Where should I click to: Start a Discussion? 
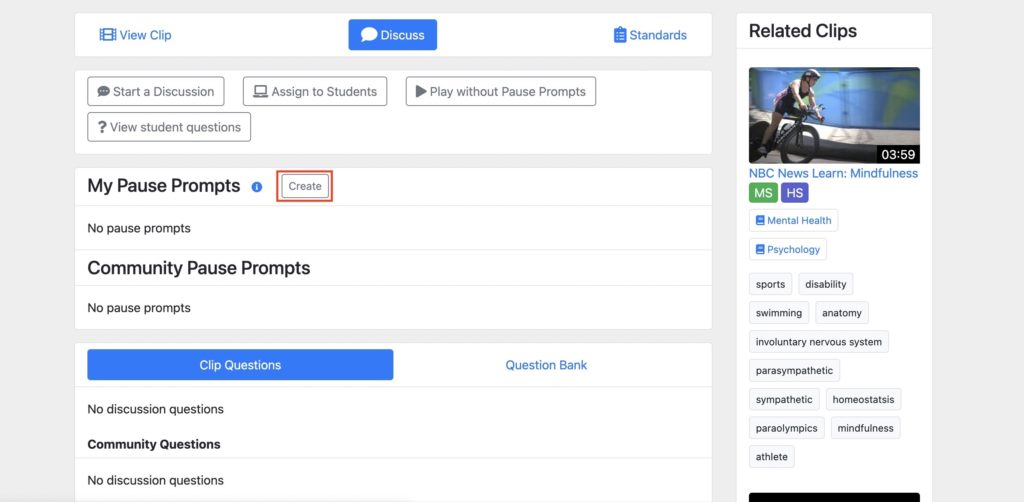(156, 91)
